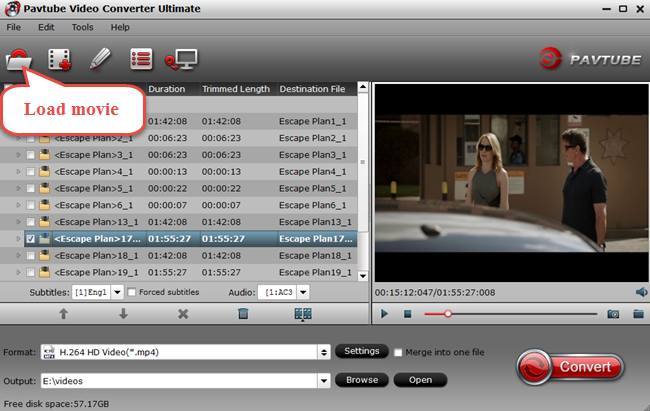Open the Tools menu

click(82, 27)
